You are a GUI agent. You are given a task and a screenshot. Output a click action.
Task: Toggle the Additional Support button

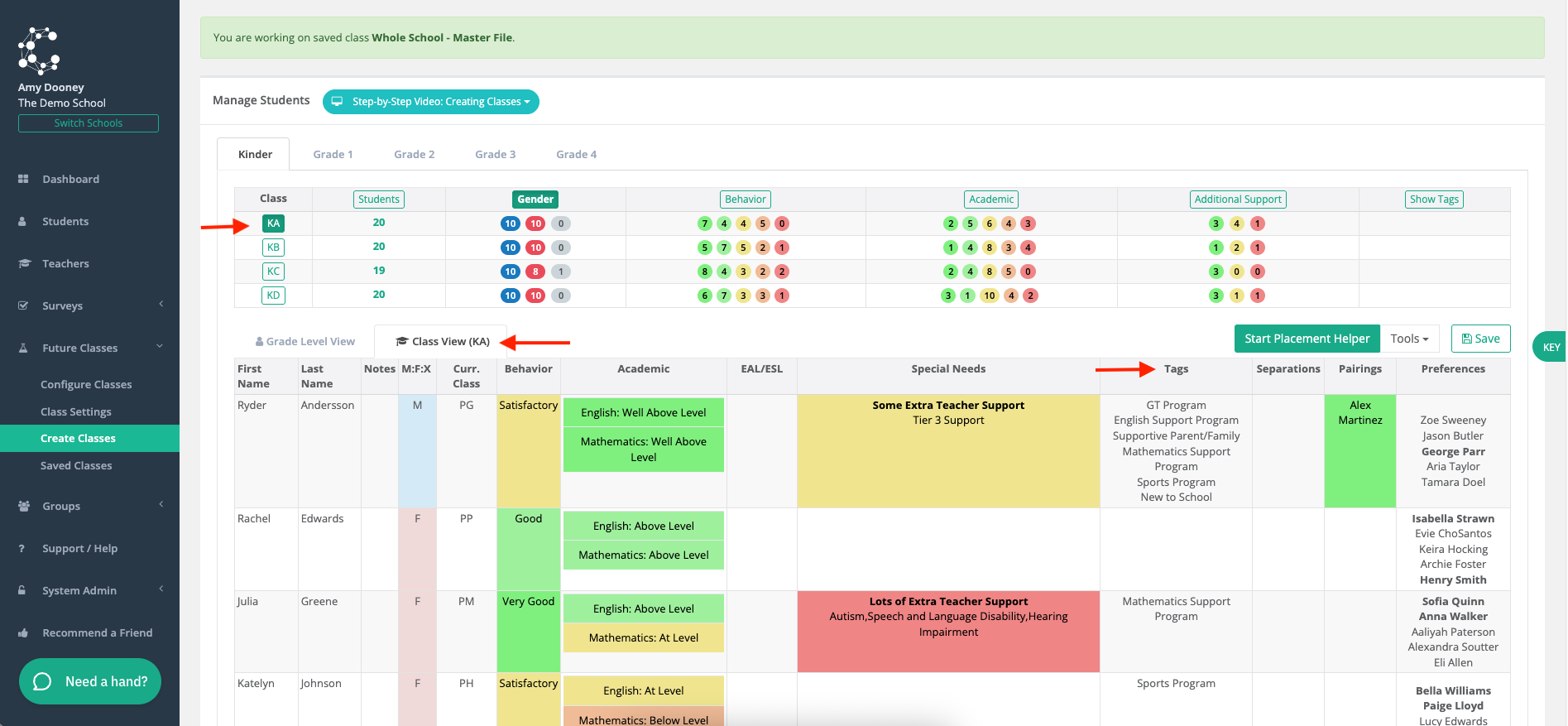[x=1238, y=199]
